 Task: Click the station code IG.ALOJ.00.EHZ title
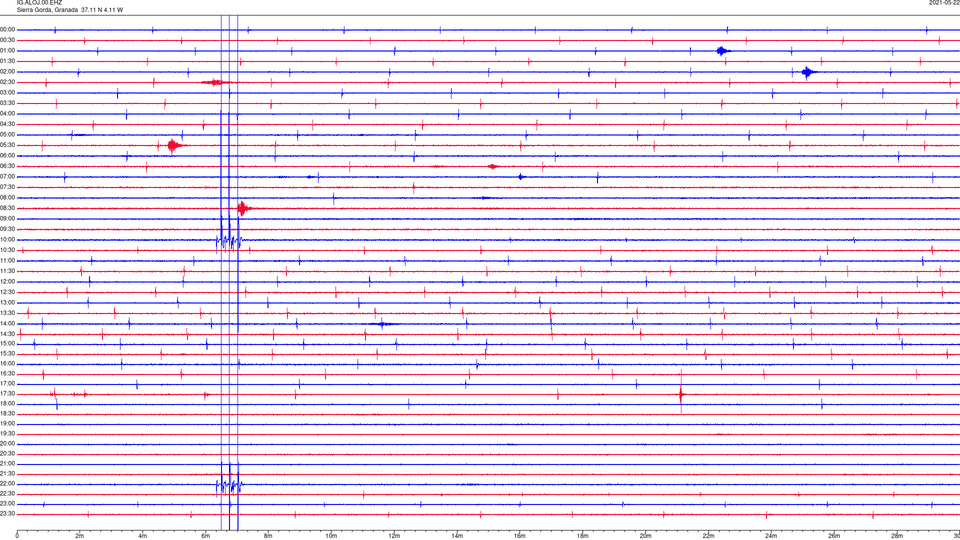pos(39,3)
